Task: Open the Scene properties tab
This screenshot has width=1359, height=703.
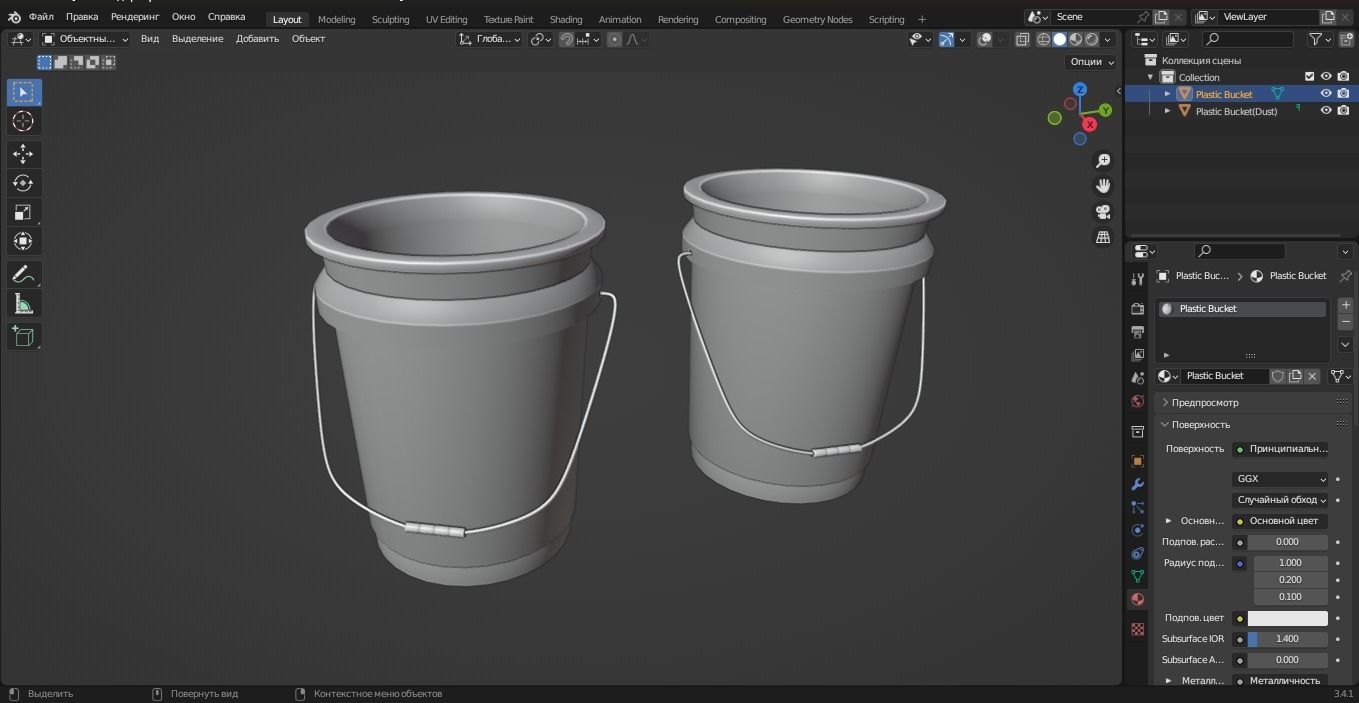Action: coord(1137,378)
